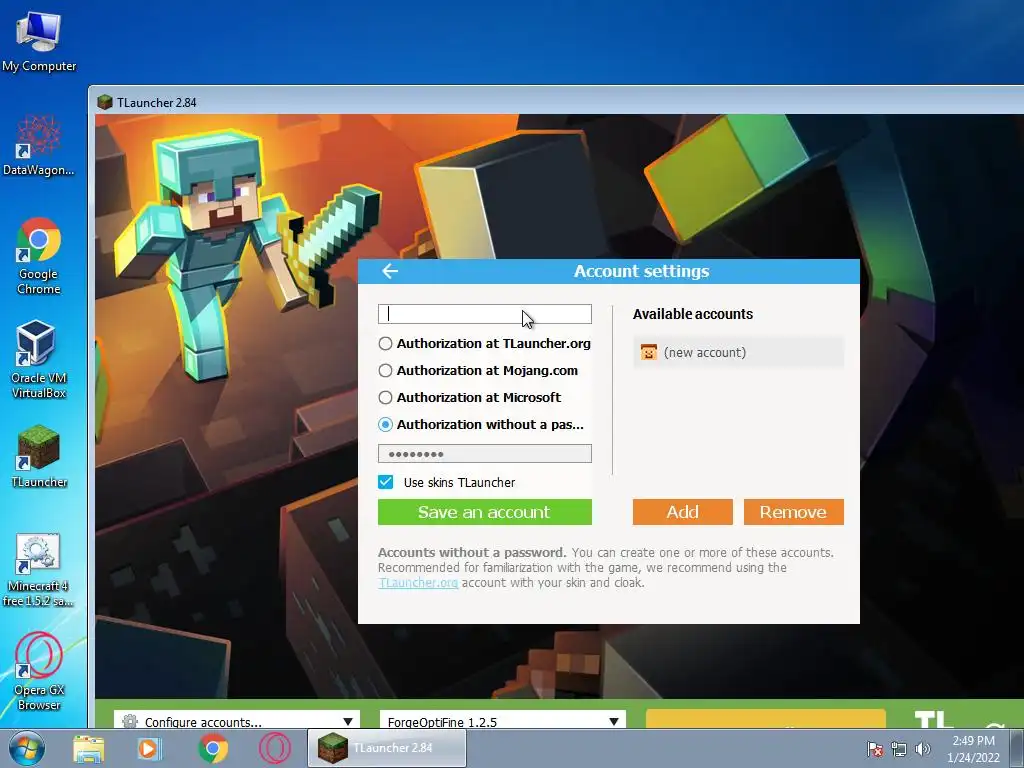
Task: Open the TLauncher.org link in description
Action: tap(418, 583)
